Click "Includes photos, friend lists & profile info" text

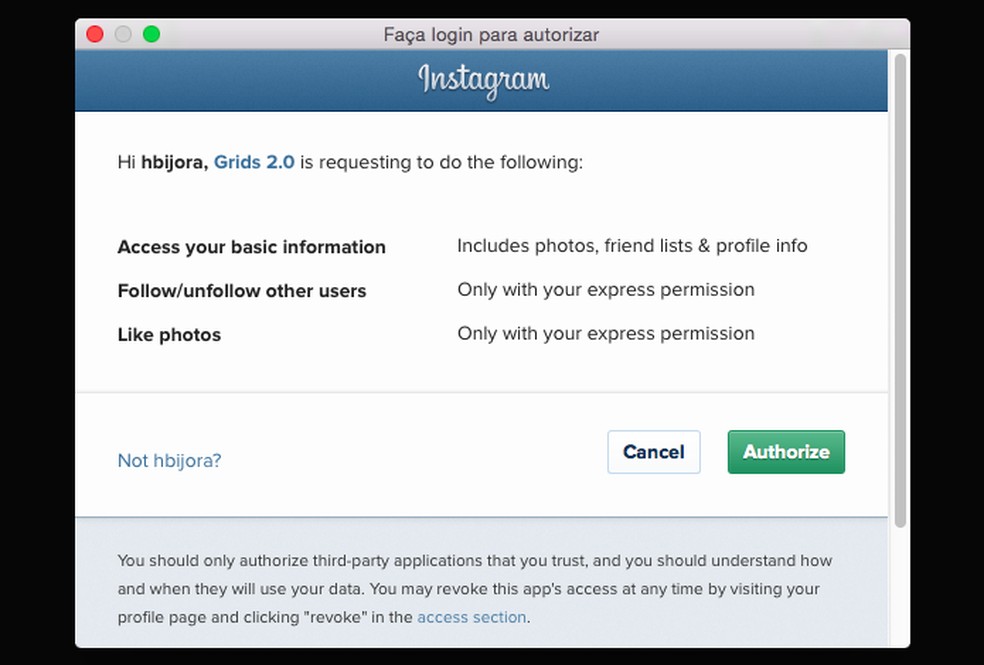pyautogui.click(x=632, y=245)
